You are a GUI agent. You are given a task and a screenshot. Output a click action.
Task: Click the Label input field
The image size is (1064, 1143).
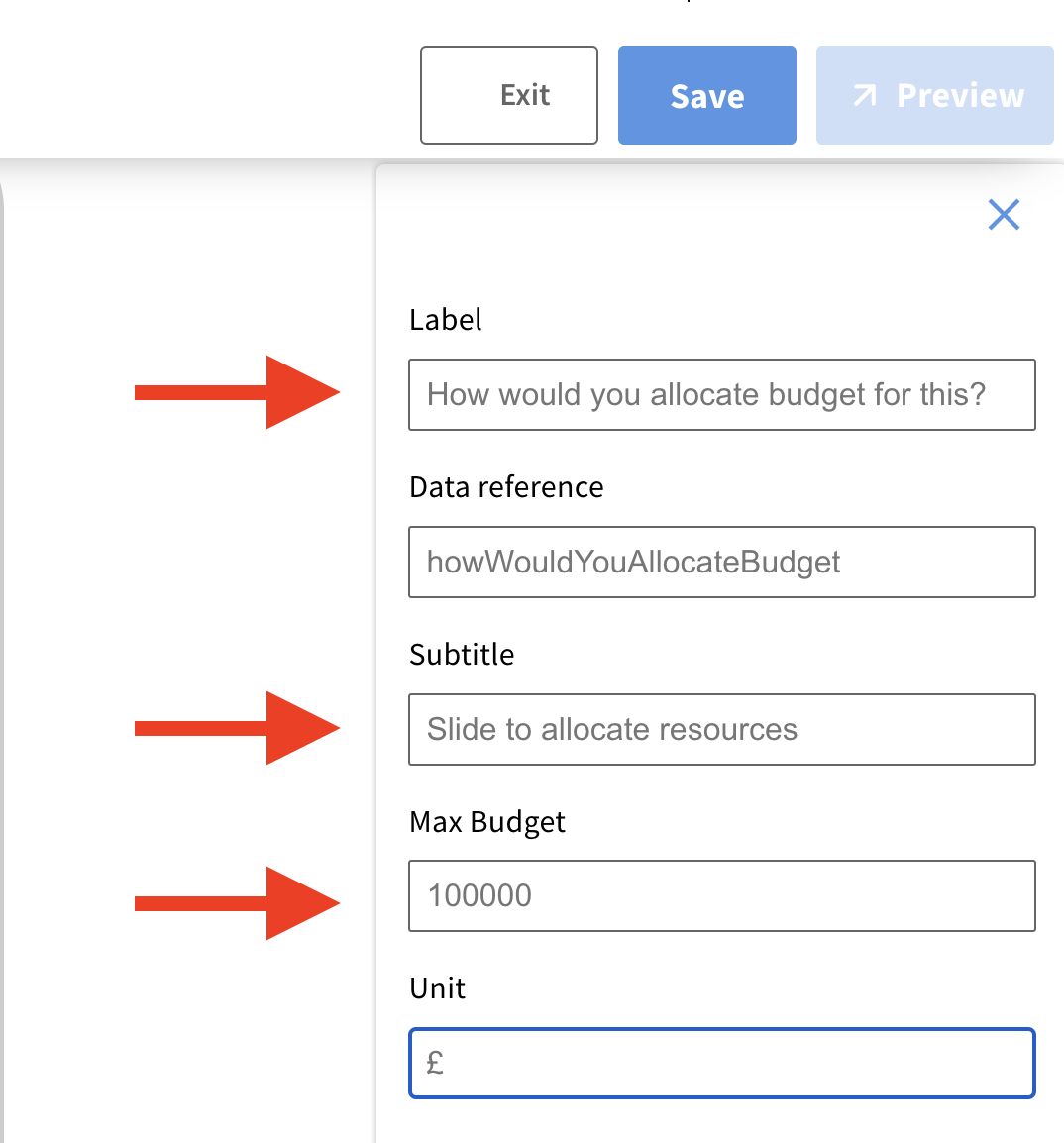click(721, 394)
